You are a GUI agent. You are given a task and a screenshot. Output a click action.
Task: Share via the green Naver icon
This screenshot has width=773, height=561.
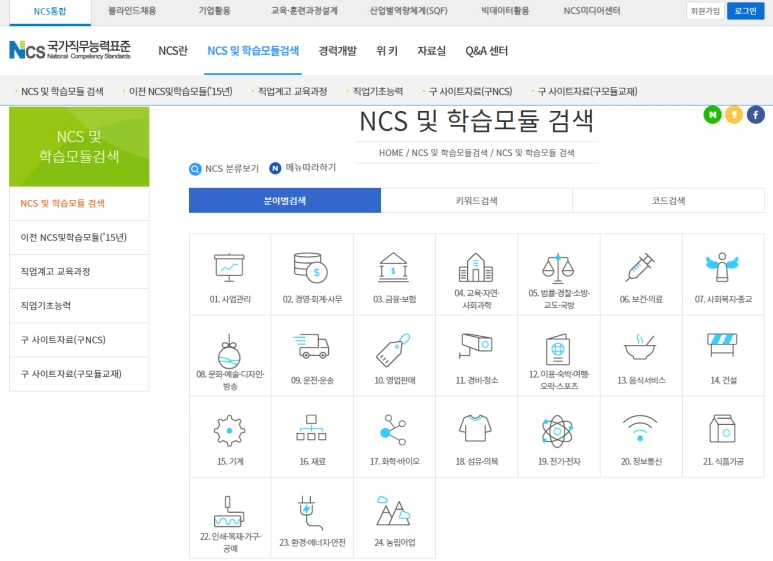(x=712, y=115)
